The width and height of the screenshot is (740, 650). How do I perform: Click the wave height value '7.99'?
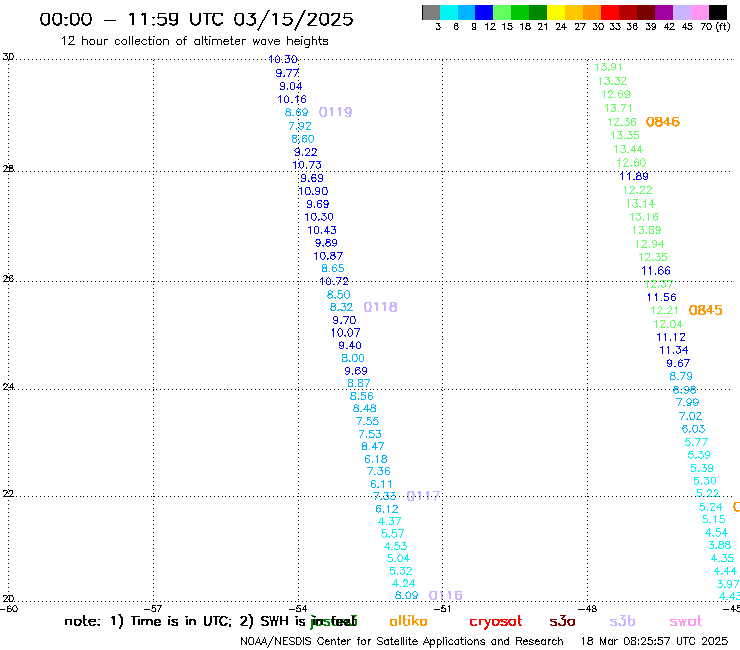[687, 403]
